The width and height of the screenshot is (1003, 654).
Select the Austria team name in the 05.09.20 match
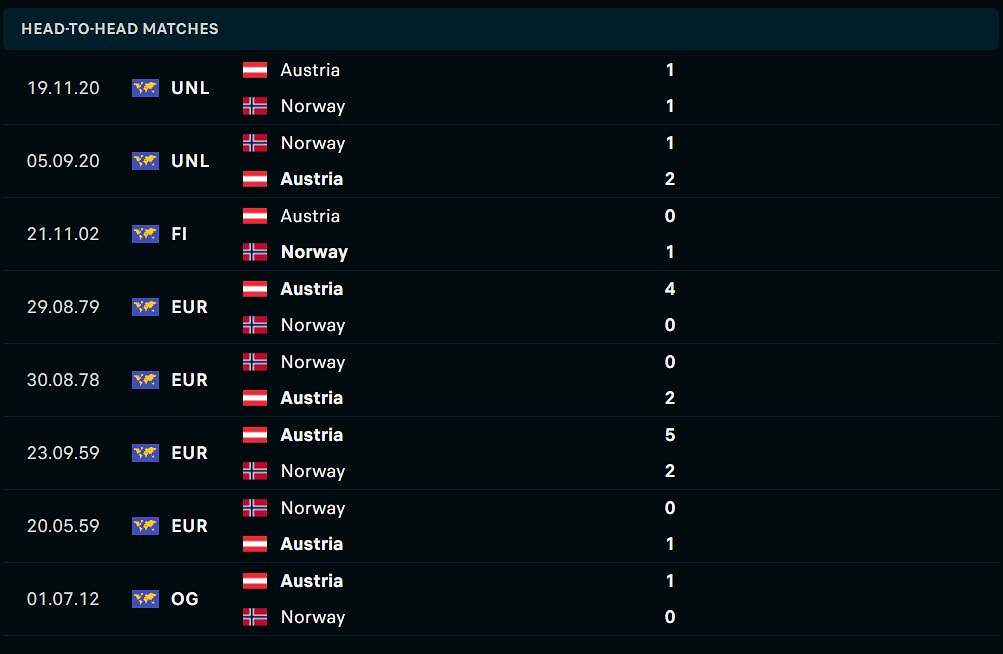click(312, 179)
